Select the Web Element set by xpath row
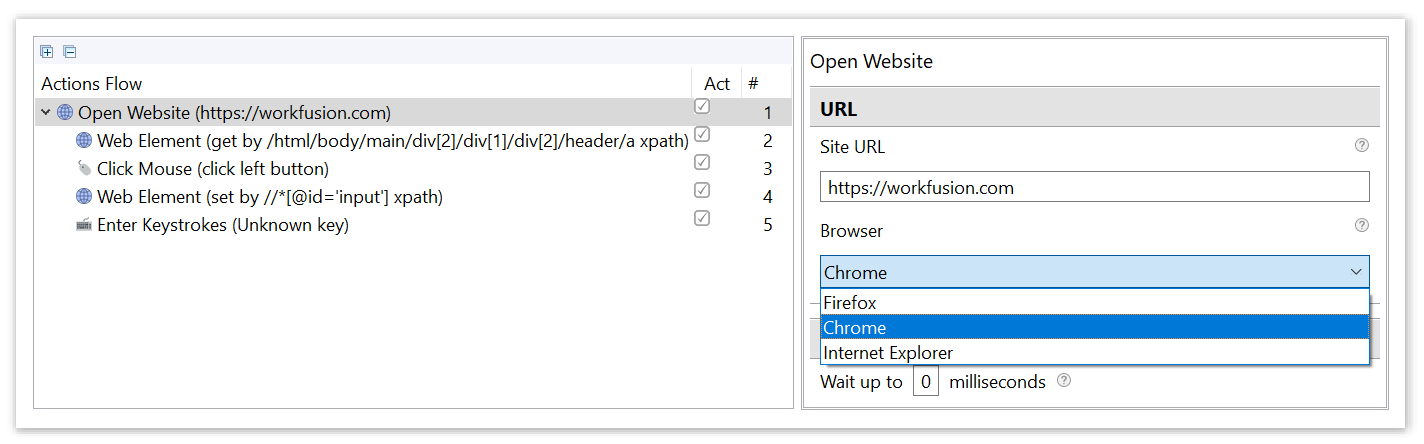The height and width of the screenshot is (444, 1424). pyautogui.click(x=414, y=197)
